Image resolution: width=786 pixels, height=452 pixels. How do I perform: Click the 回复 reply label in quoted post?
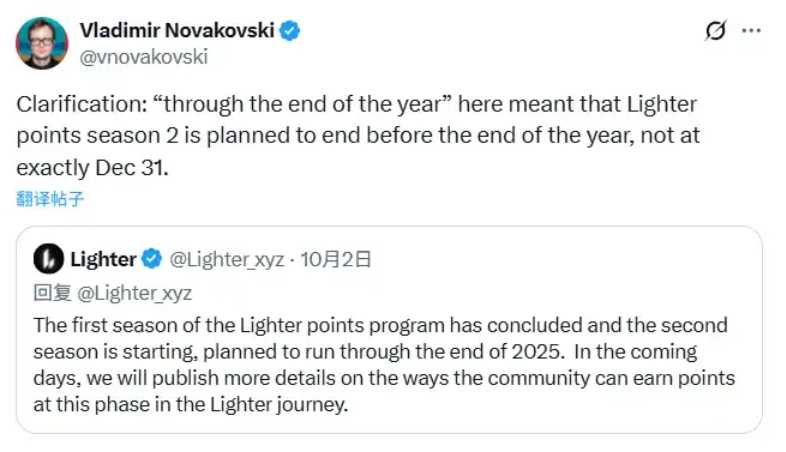pyautogui.click(x=50, y=293)
